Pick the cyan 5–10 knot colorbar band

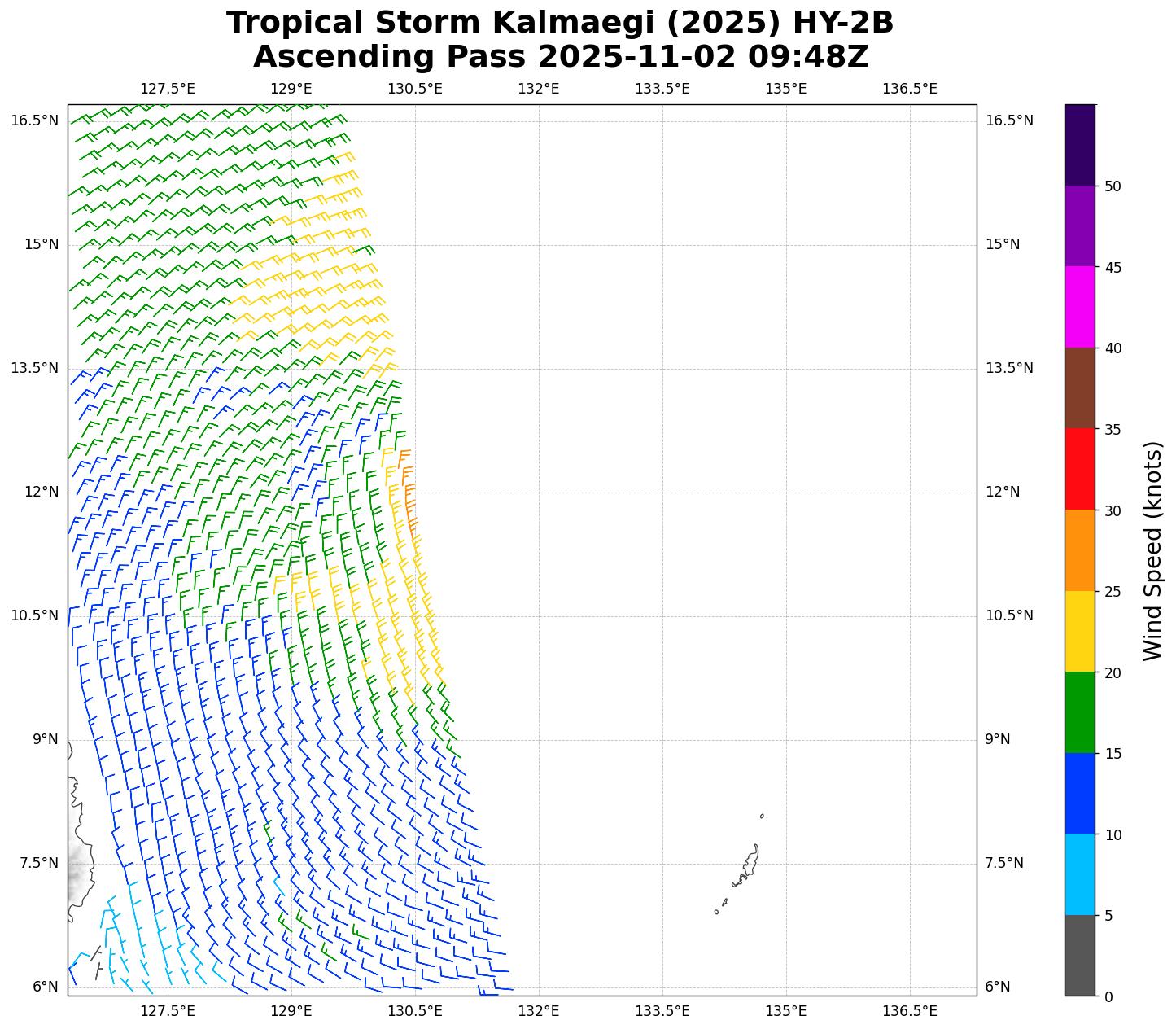[x=1080, y=874]
